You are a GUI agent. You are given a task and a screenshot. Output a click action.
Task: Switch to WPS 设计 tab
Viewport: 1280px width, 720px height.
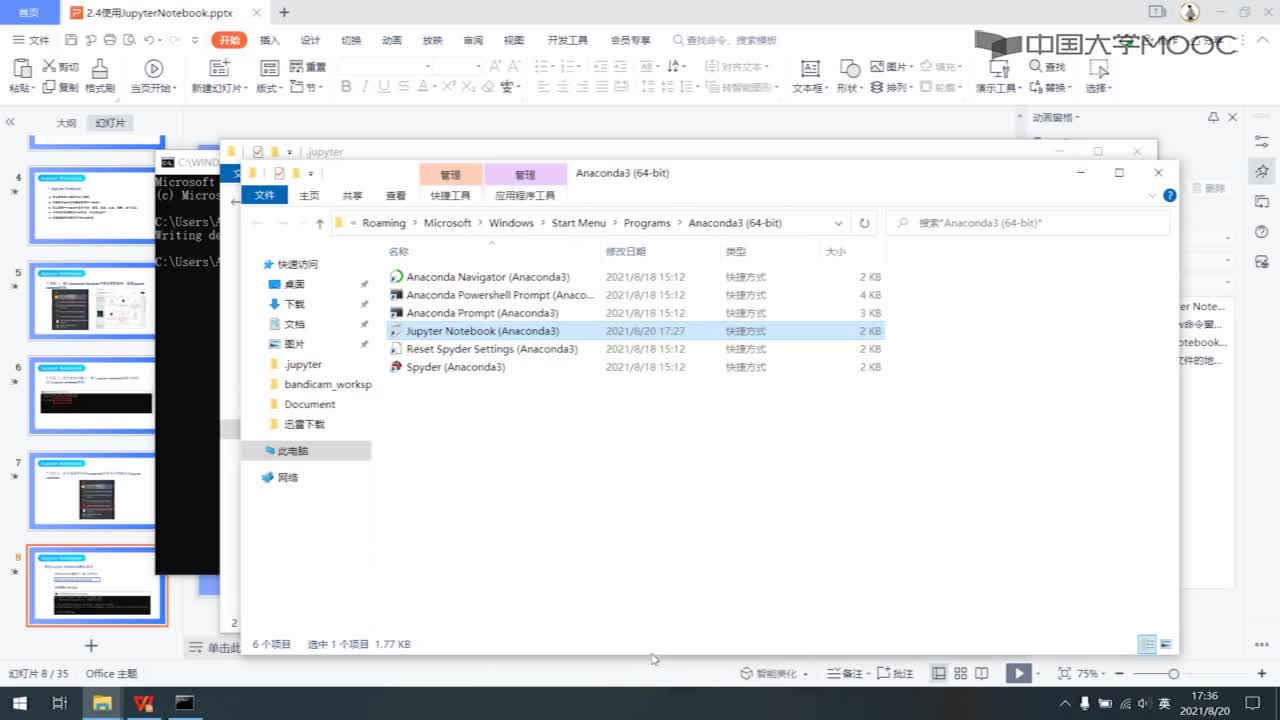click(x=311, y=40)
